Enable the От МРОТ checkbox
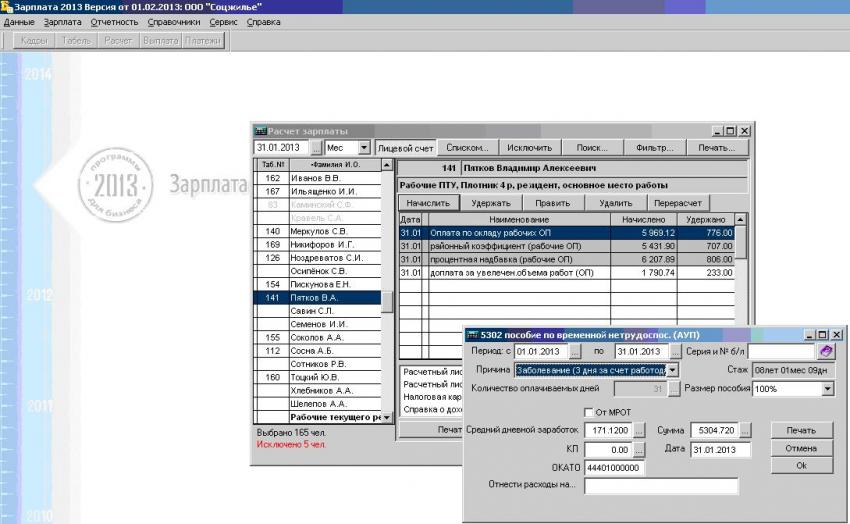850x524 pixels. tap(588, 411)
